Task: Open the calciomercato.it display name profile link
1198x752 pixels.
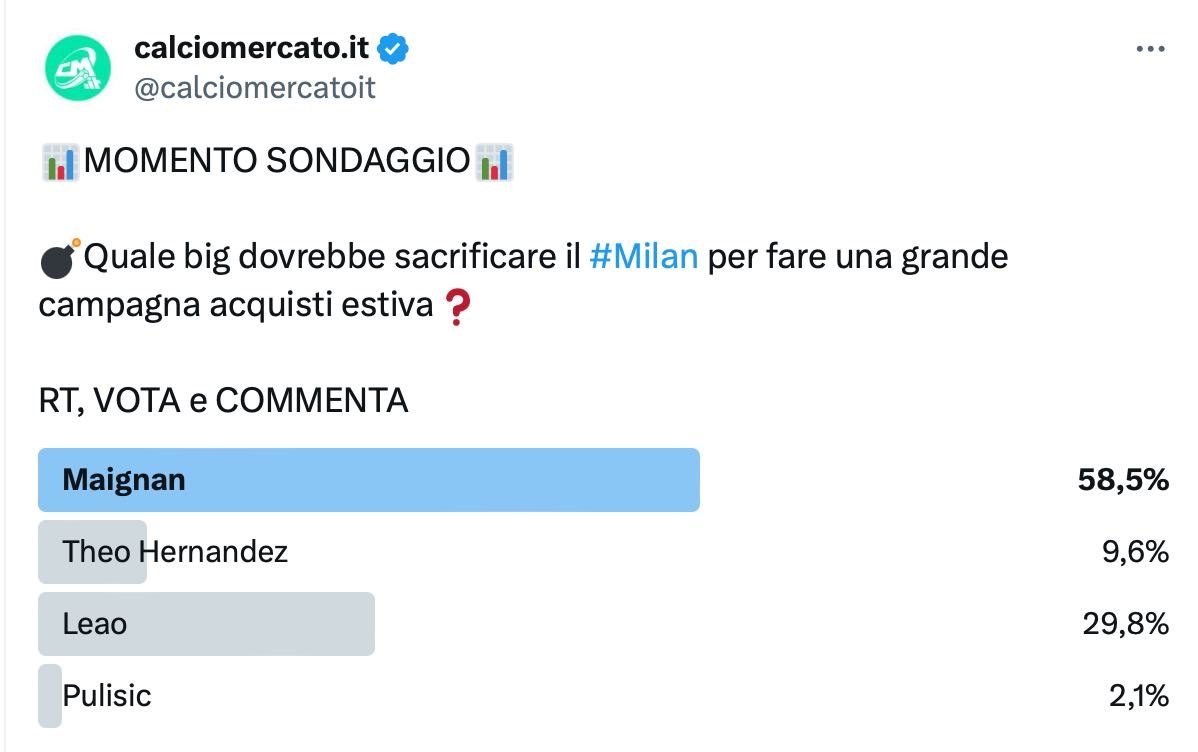Action: (251, 47)
